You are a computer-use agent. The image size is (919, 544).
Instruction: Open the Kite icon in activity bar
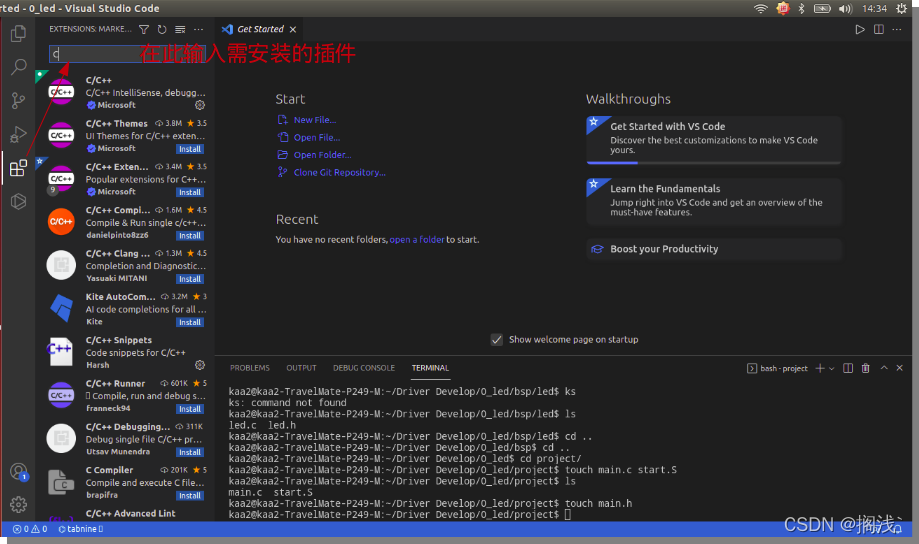pyautogui.click(x=18, y=202)
